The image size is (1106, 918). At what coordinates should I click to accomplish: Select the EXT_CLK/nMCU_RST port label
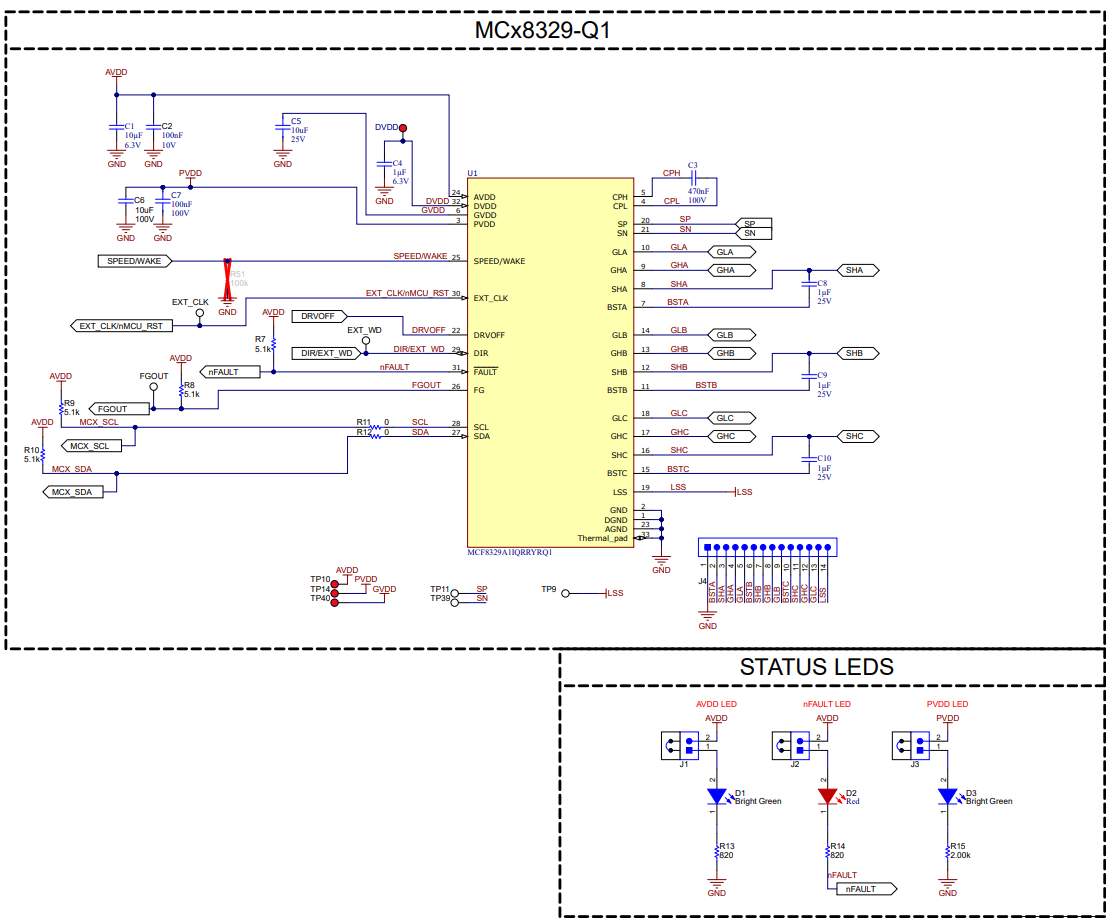(x=120, y=326)
